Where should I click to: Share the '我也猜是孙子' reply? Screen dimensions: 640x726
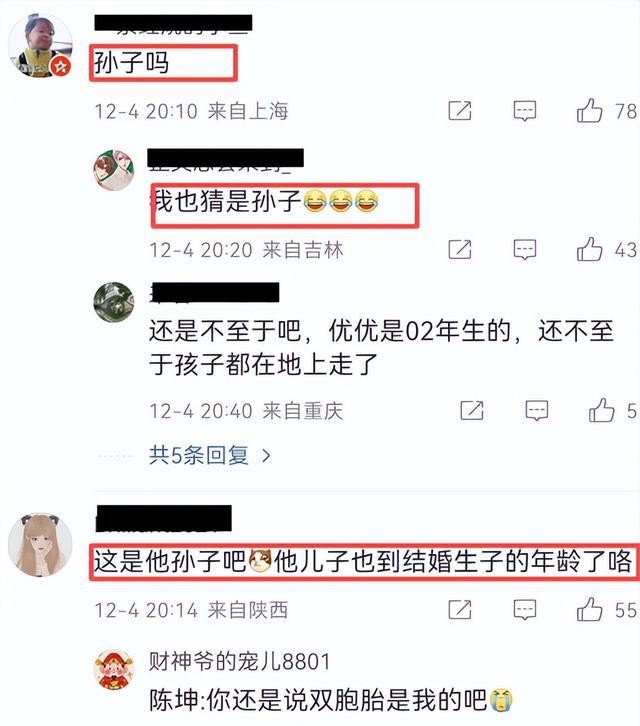coord(460,250)
